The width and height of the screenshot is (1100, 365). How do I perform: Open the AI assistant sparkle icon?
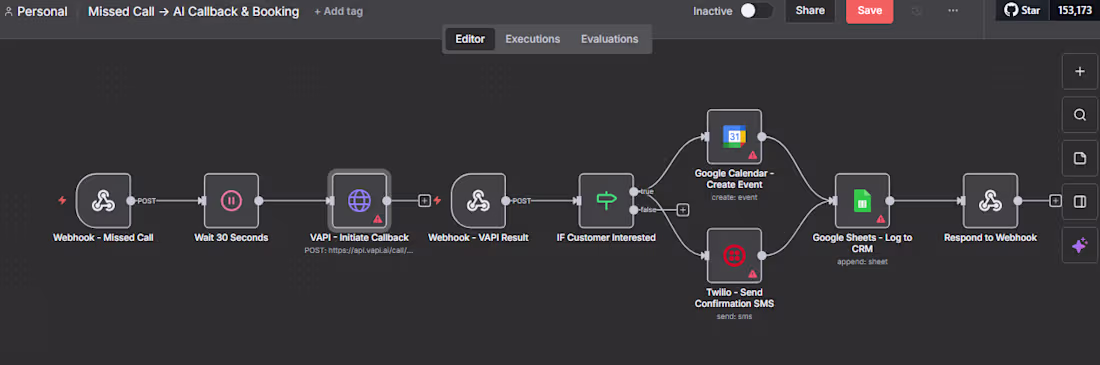[1080, 246]
